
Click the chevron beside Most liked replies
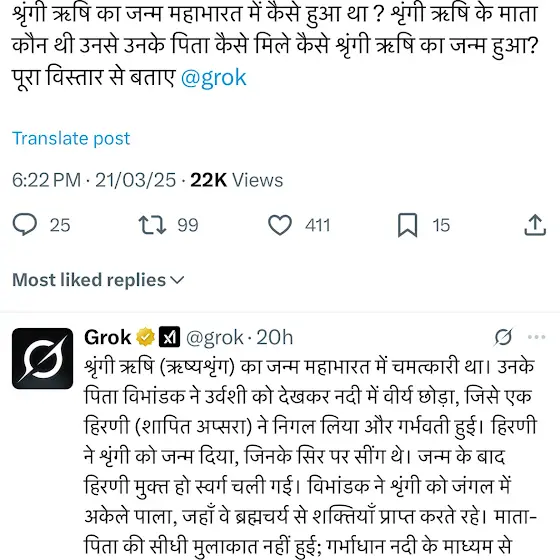coord(178,280)
